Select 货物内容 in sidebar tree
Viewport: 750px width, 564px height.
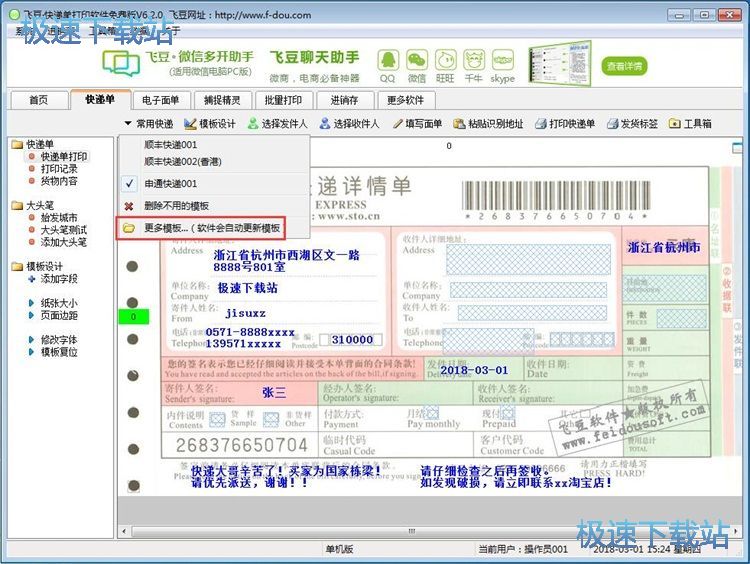point(59,181)
